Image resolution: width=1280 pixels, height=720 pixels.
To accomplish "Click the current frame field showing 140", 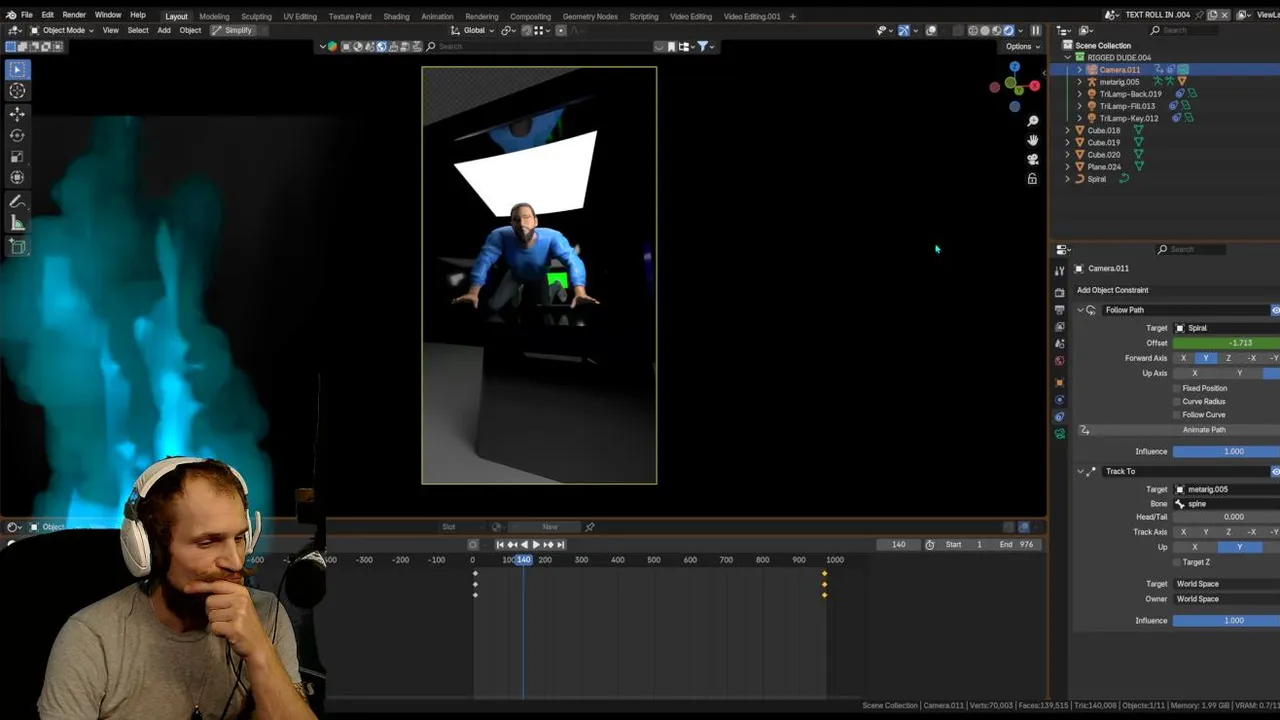I will click(898, 544).
